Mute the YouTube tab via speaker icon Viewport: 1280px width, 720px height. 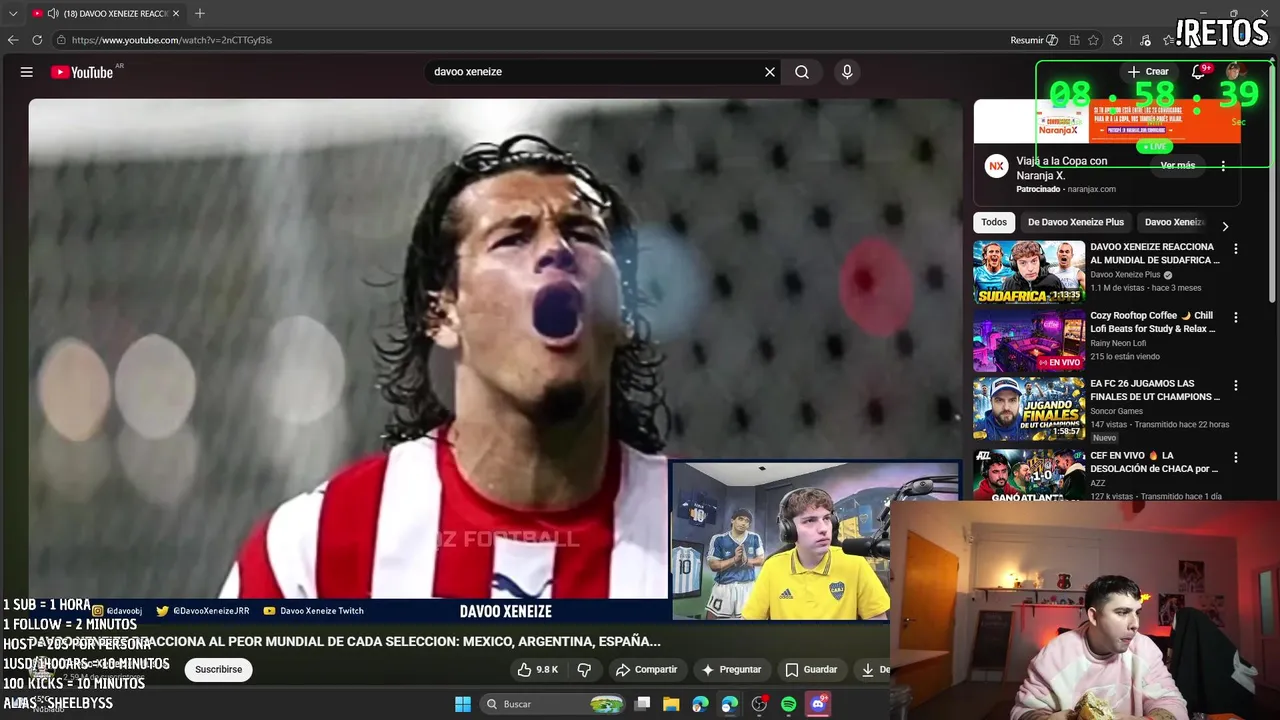pyautogui.click(x=52, y=13)
